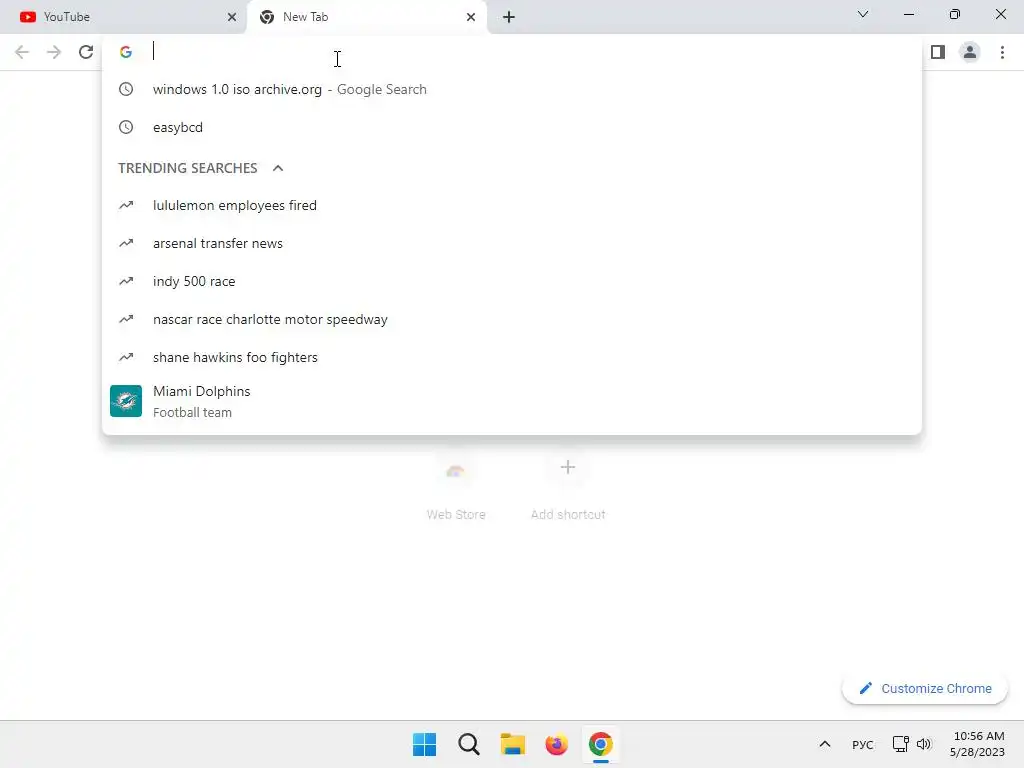The image size is (1024, 768).
Task: Choose 'lululemon employees fired' trending search
Action: click(511, 205)
